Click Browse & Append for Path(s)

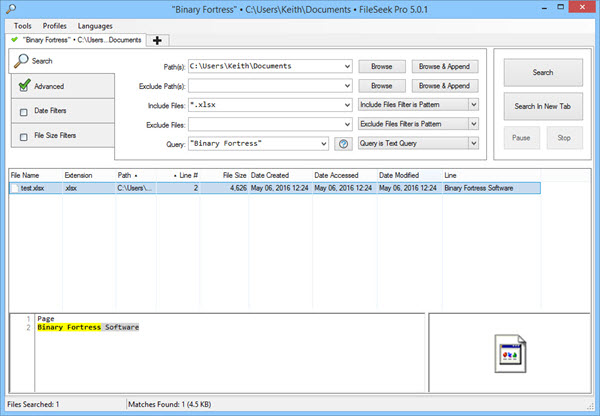[445, 67]
